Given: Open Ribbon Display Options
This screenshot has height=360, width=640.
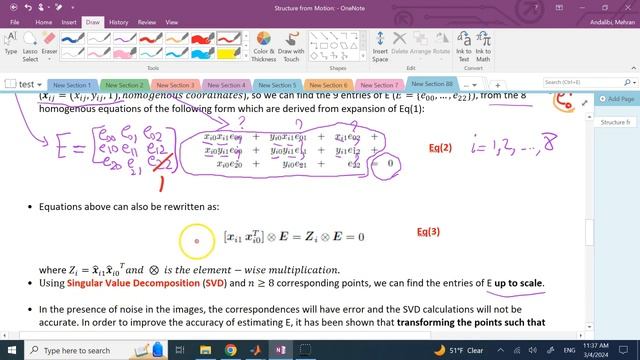Looking at the screenshot, I should coord(559,7).
